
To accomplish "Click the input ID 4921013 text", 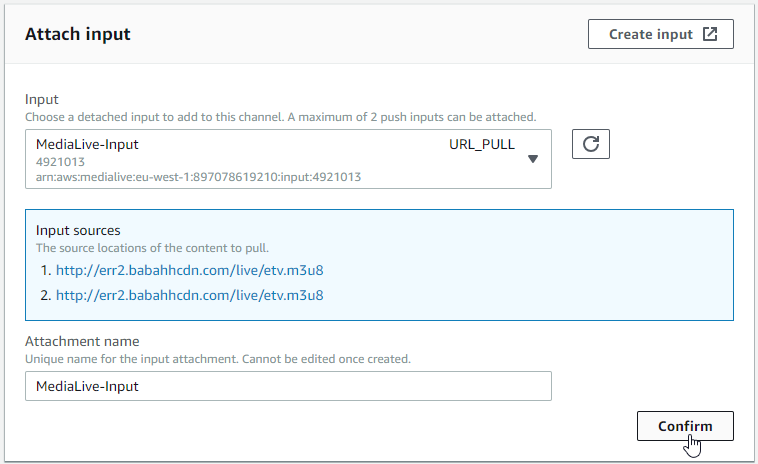I will [59, 161].
